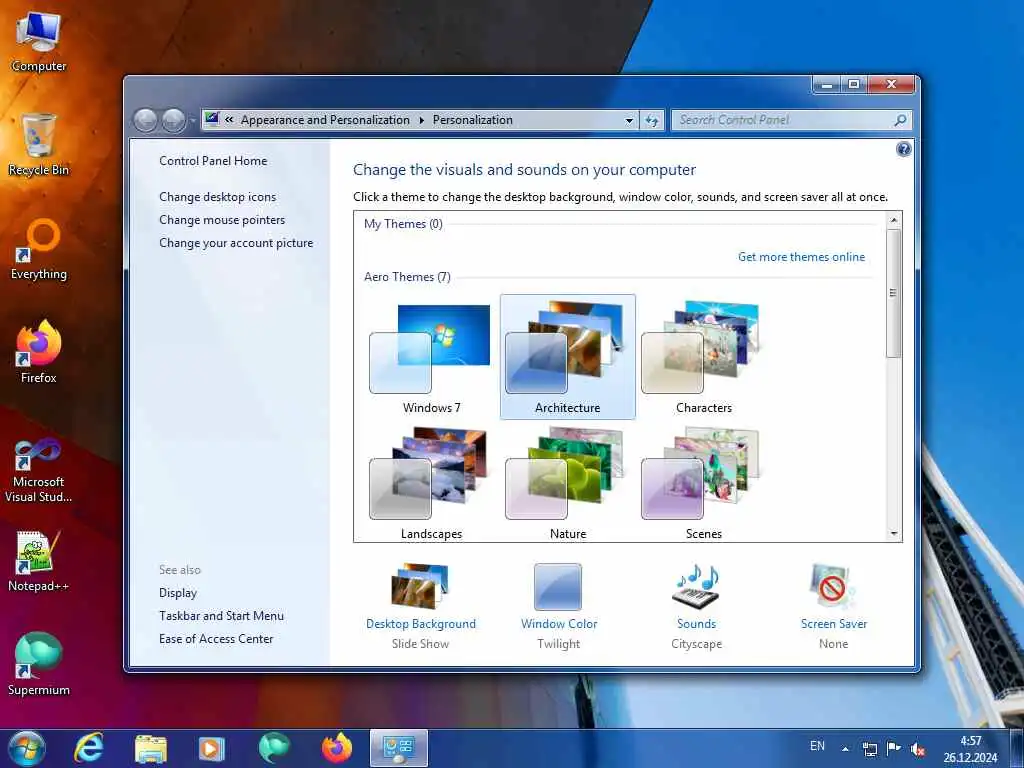Click the help question mark icon
1024x768 pixels.
pos(903,150)
